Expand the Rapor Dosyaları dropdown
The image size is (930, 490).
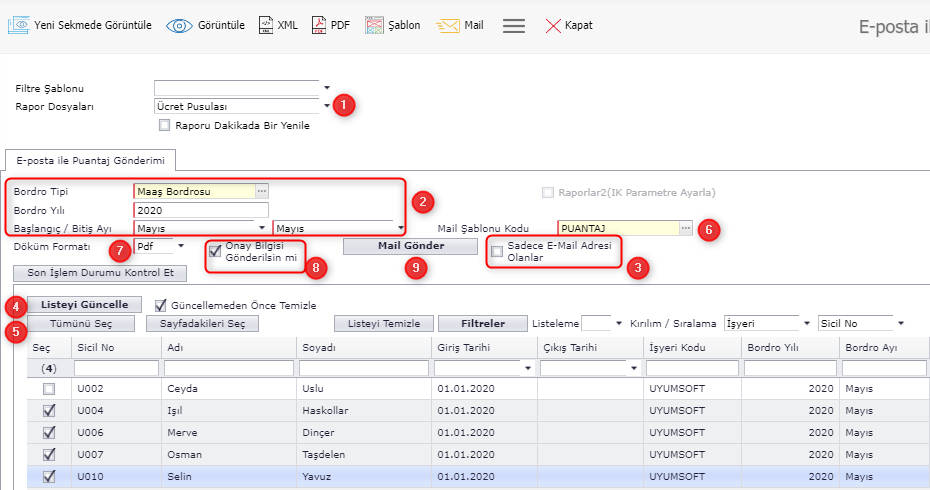[327, 106]
